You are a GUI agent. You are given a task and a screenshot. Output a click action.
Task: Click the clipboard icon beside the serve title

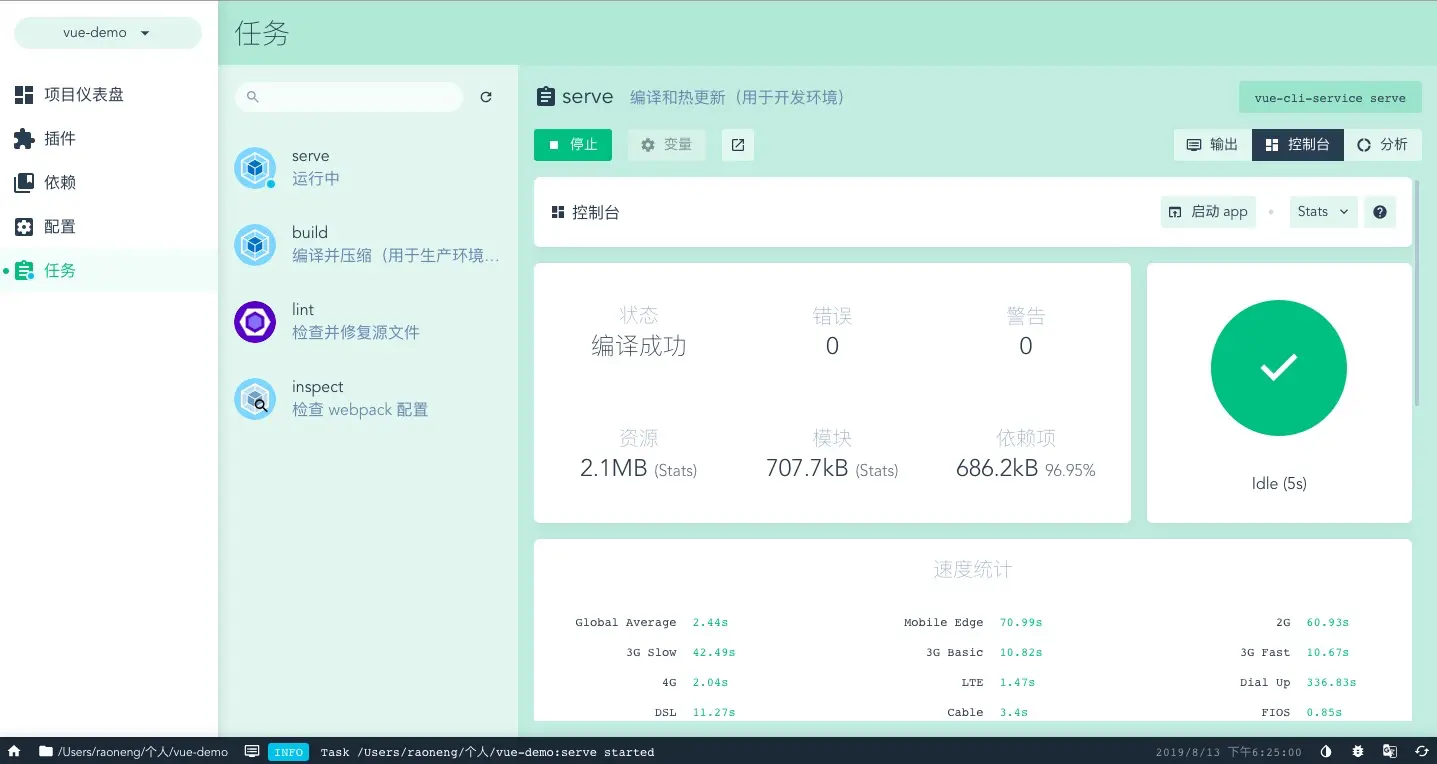point(545,97)
